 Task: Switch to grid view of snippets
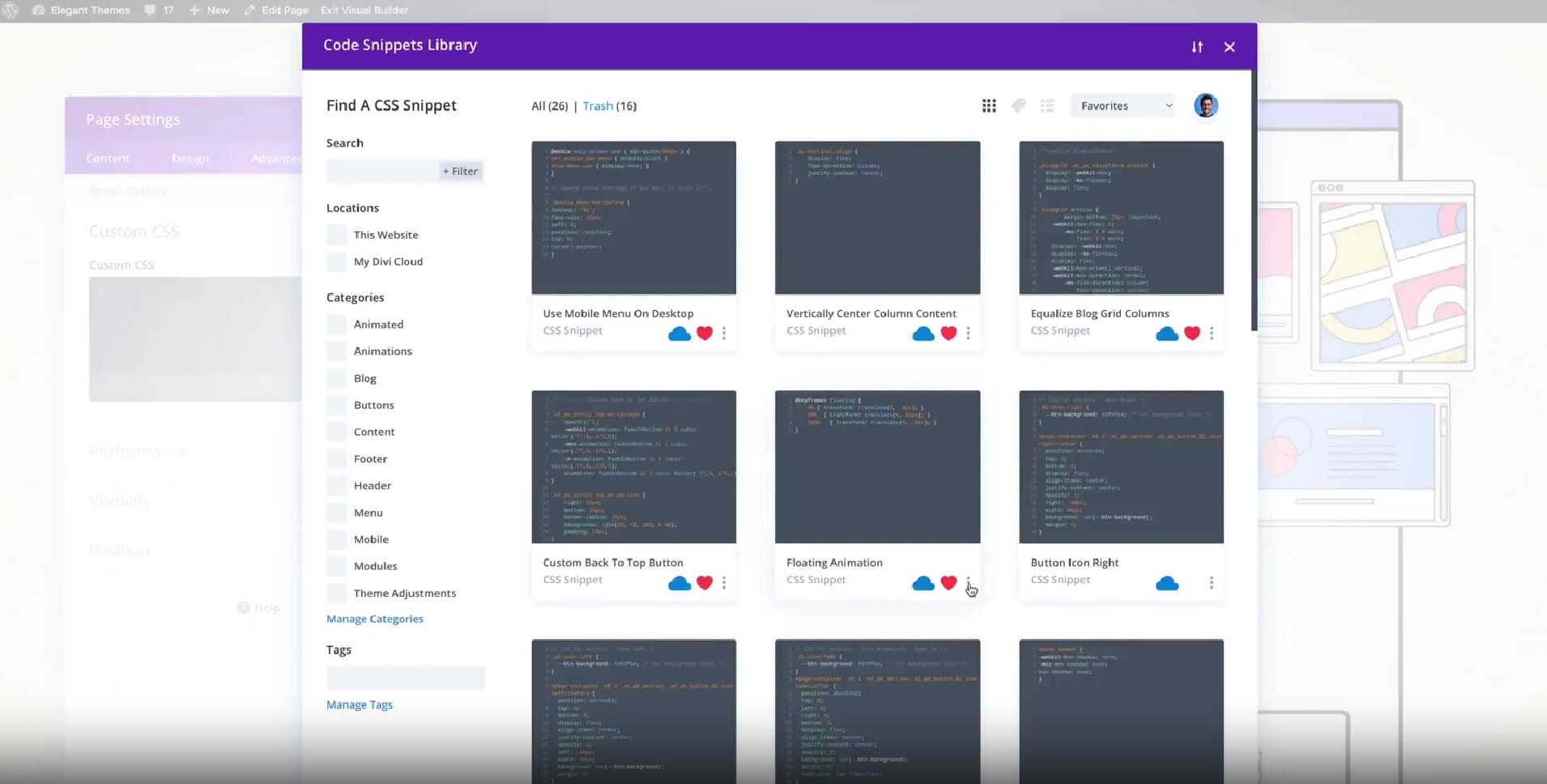pos(988,105)
